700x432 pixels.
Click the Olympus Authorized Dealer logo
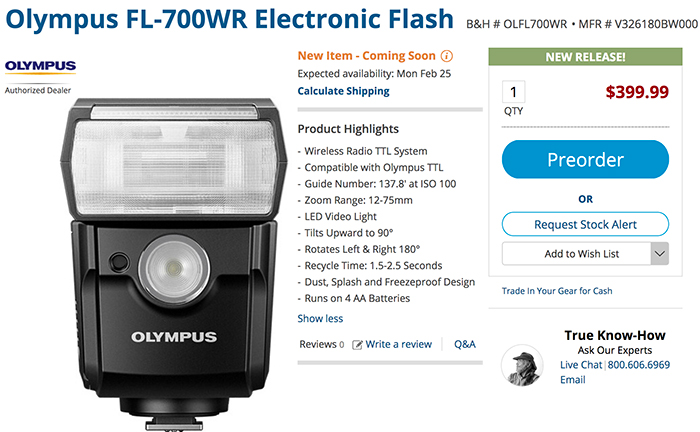(x=40, y=73)
